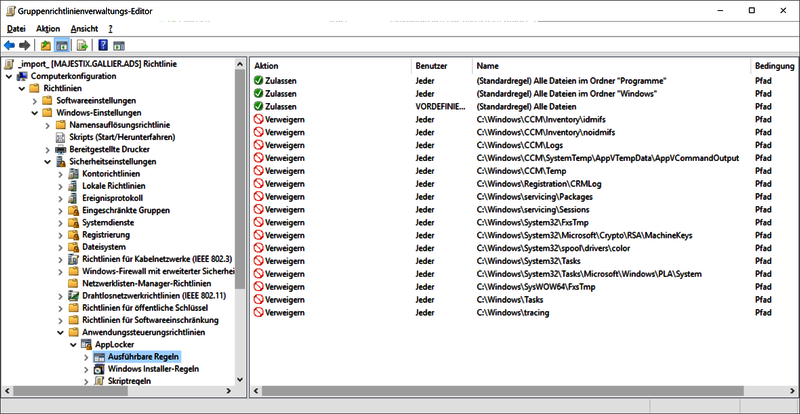This screenshot has height=414, width=800.
Task: Click the Drahtlosnetzwerkrichtlinien icon
Action: [74, 296]
